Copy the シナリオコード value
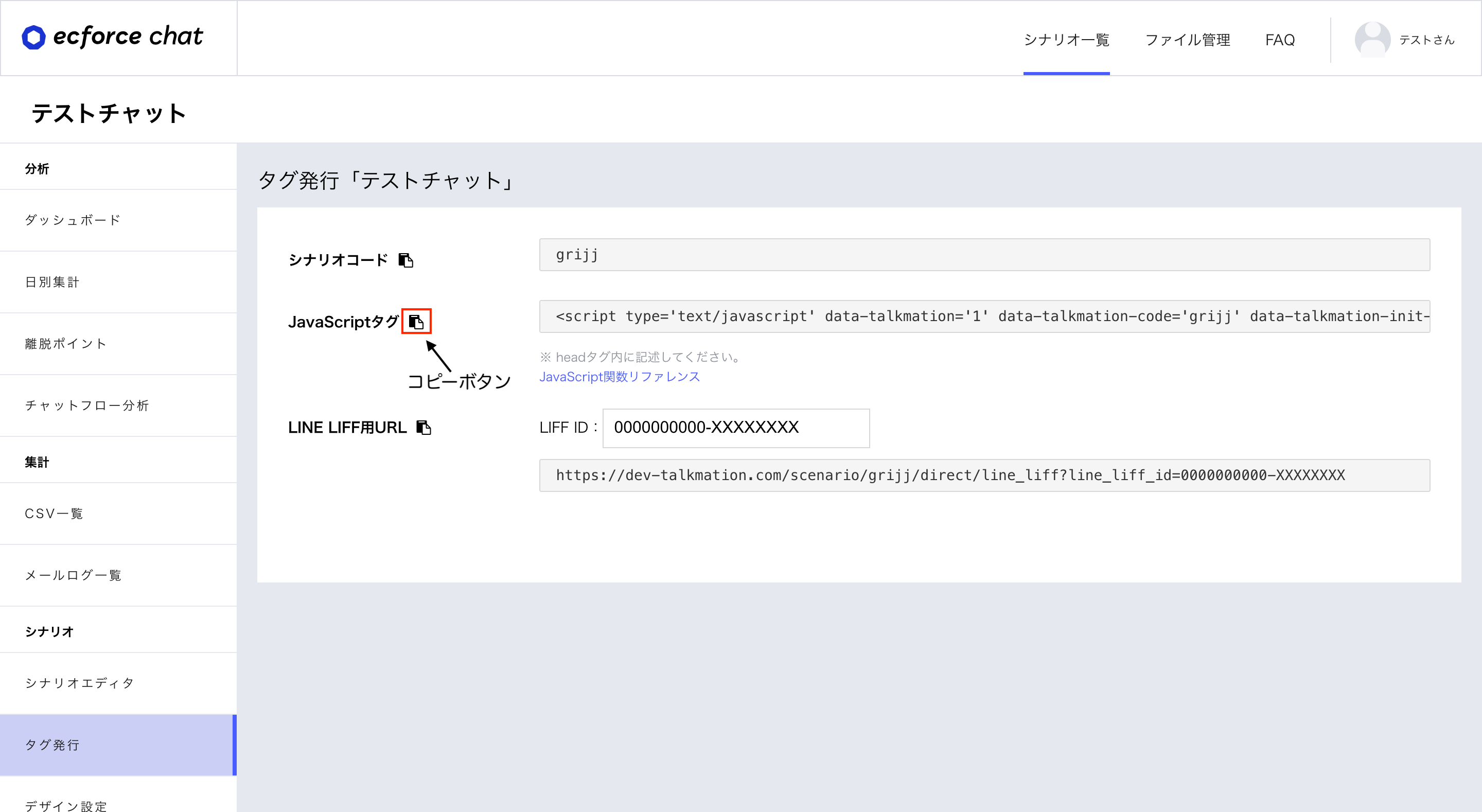1482x812 pixels. coord(405,260)
